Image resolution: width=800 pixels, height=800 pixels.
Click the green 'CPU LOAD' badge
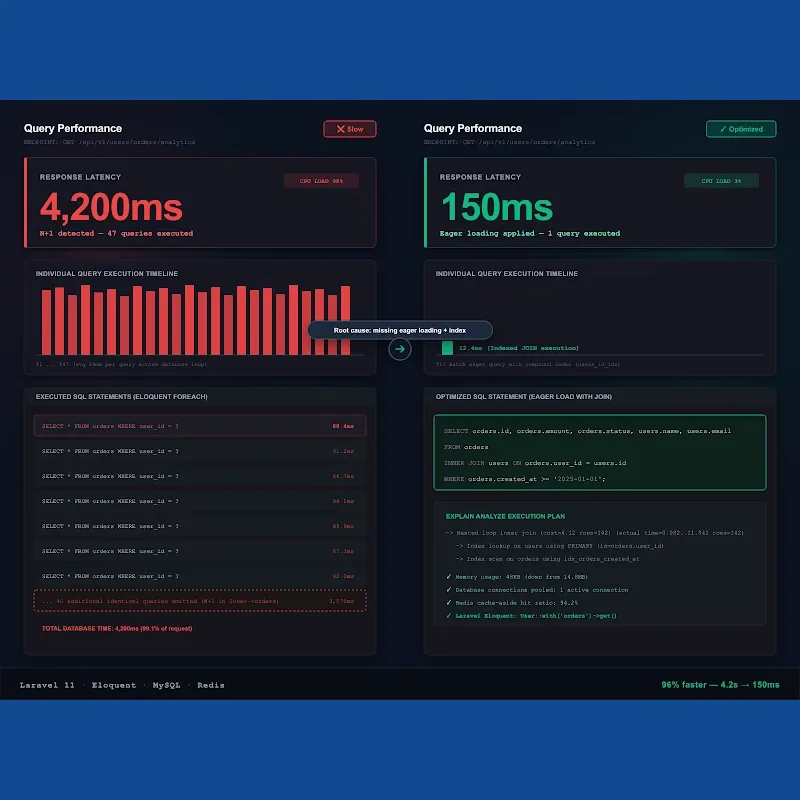coord(721,181)
